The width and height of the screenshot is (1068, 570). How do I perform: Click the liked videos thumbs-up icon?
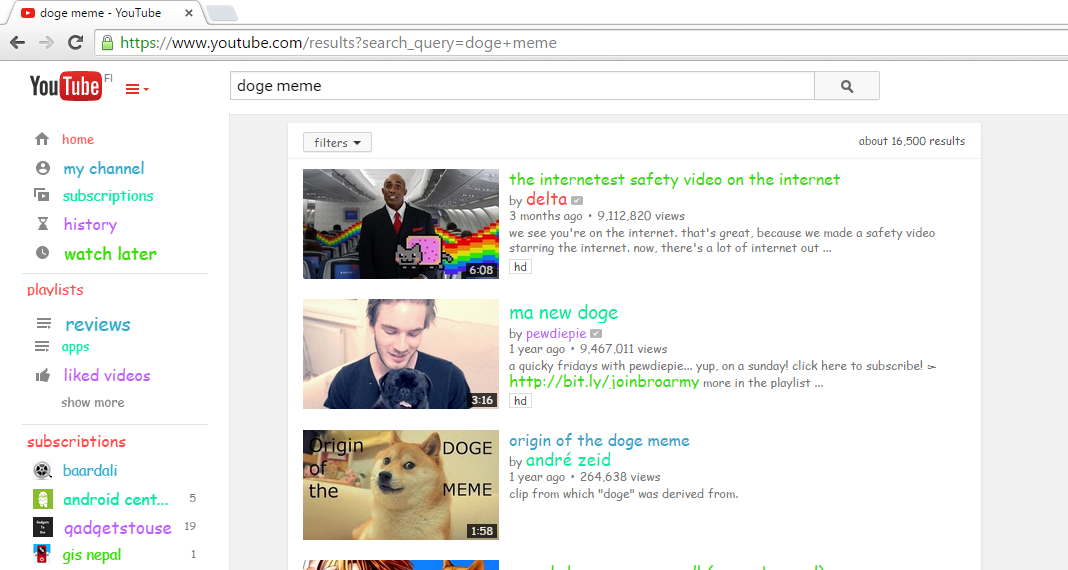[42, 375]
